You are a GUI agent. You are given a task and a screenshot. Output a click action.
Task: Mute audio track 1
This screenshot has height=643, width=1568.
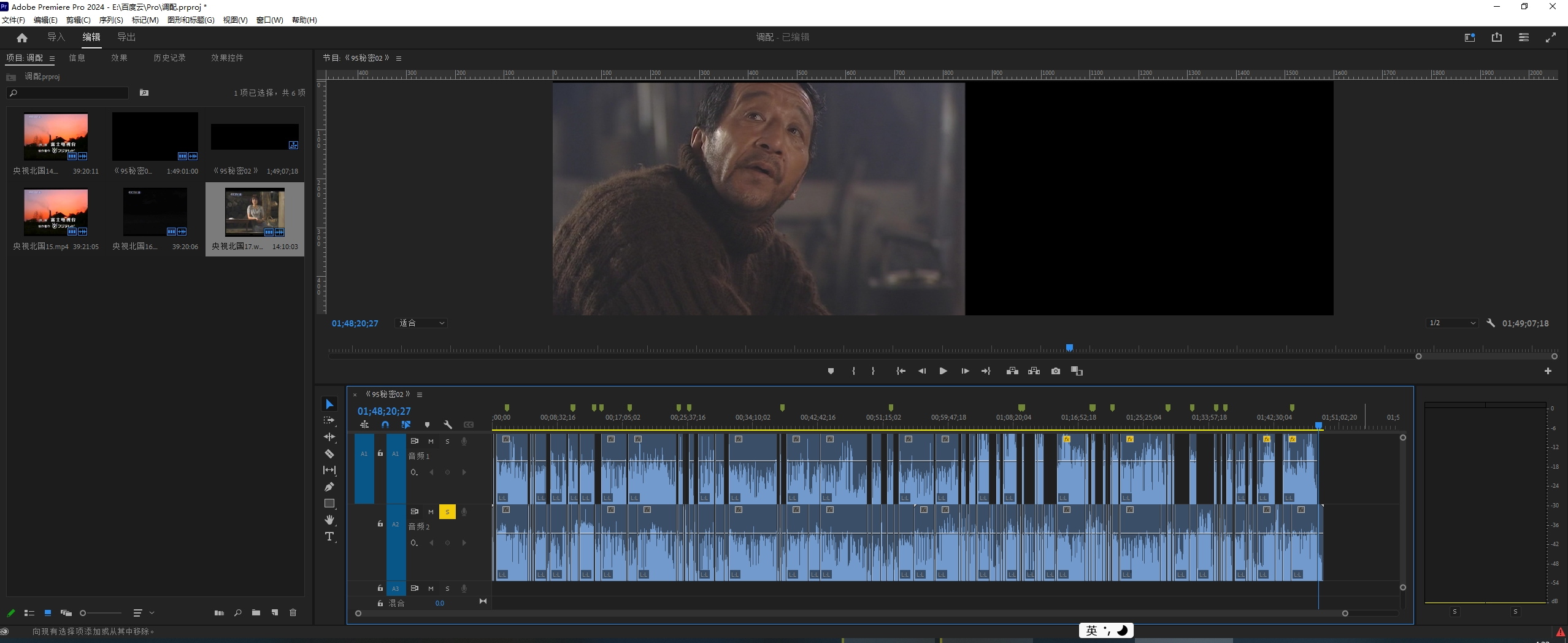click(431, 442)
